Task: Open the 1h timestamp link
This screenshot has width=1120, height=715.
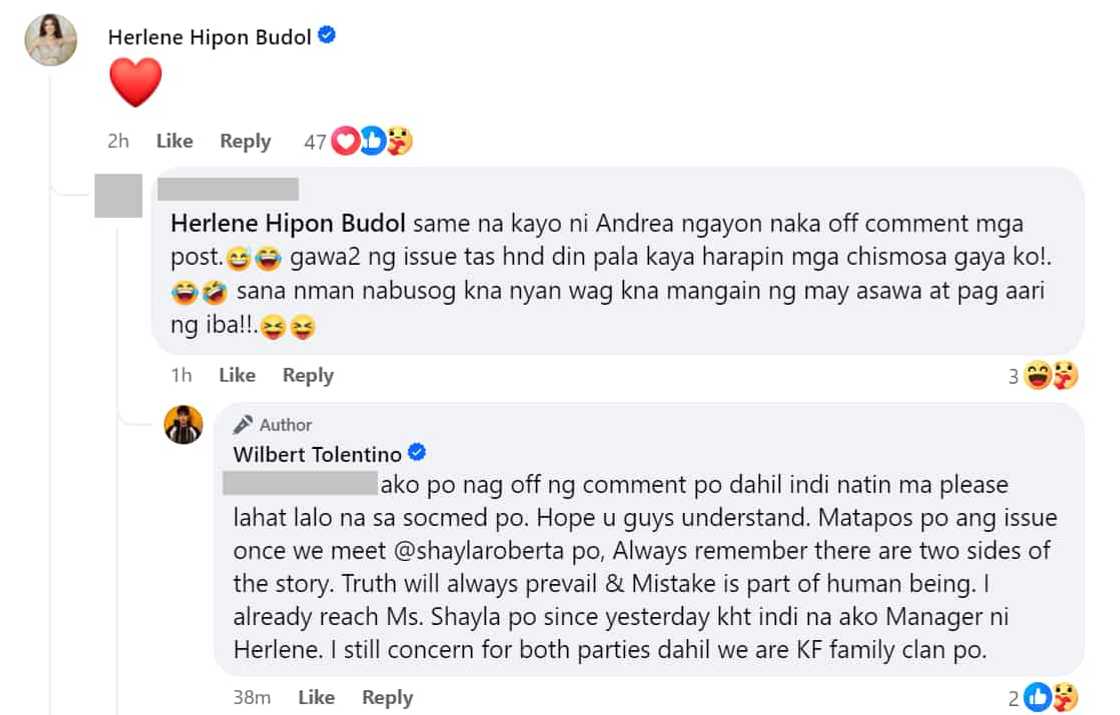Action: 180,375
